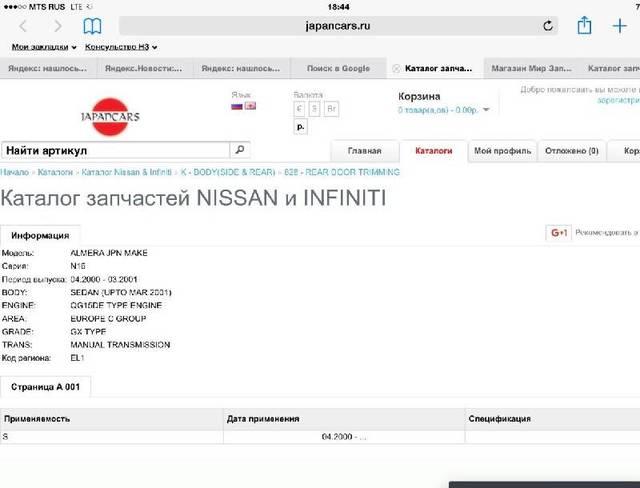640x488 pixels.
Task: Open the Мои закладки bookmarks folder
Action: [44, 47]
